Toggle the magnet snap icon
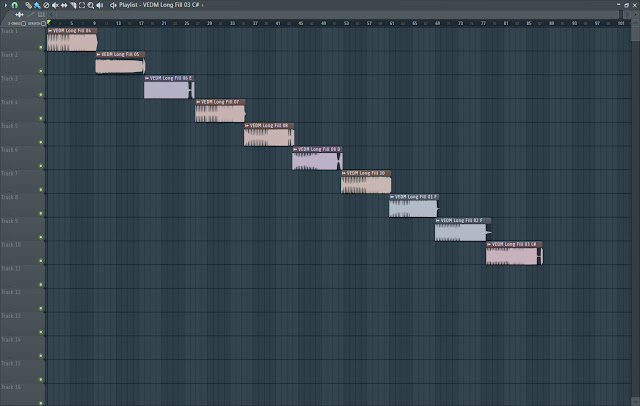The width and height of the screenshot is (640, 406). pyautogui.click(x=15, y=5)
